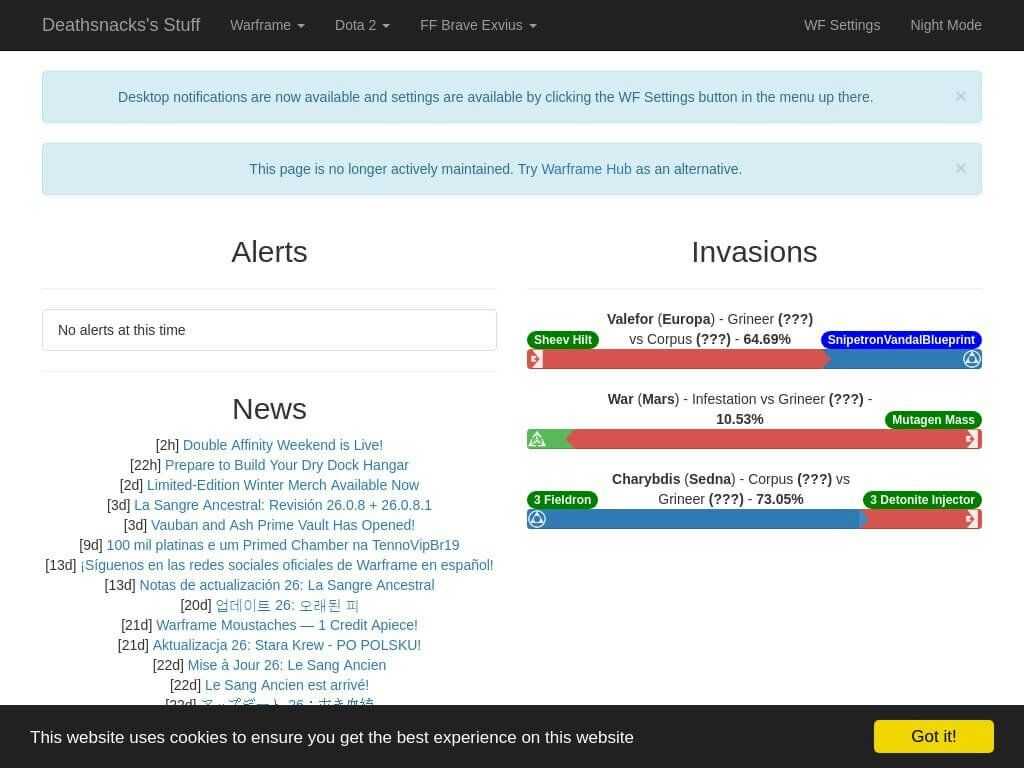The height and width of the screenshot is (768, 1024).
Task: Go to Deathsnacks's Stuff home
Action: [121, 25]
